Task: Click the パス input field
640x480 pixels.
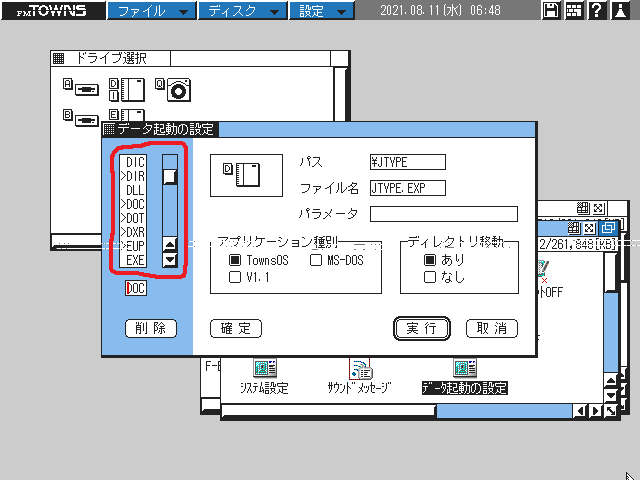Action: click(x=407, y=162)
